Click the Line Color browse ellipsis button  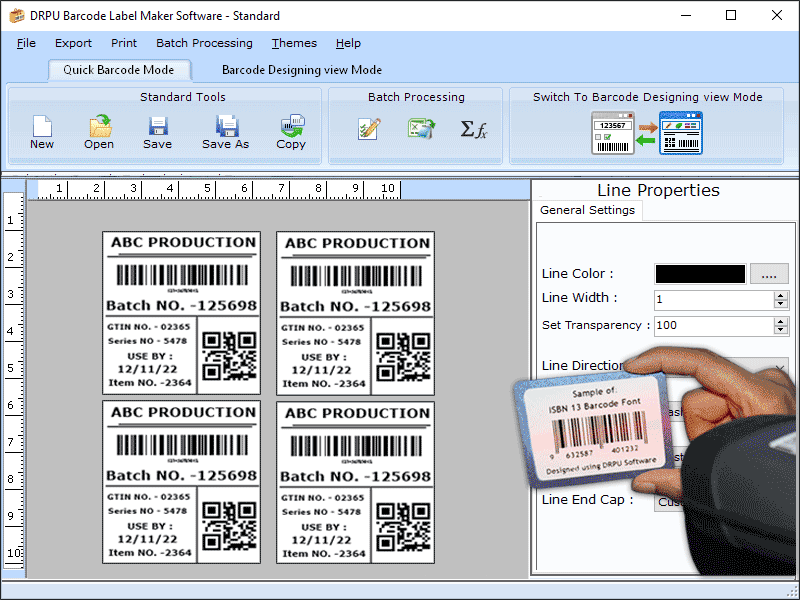point(772,273)
